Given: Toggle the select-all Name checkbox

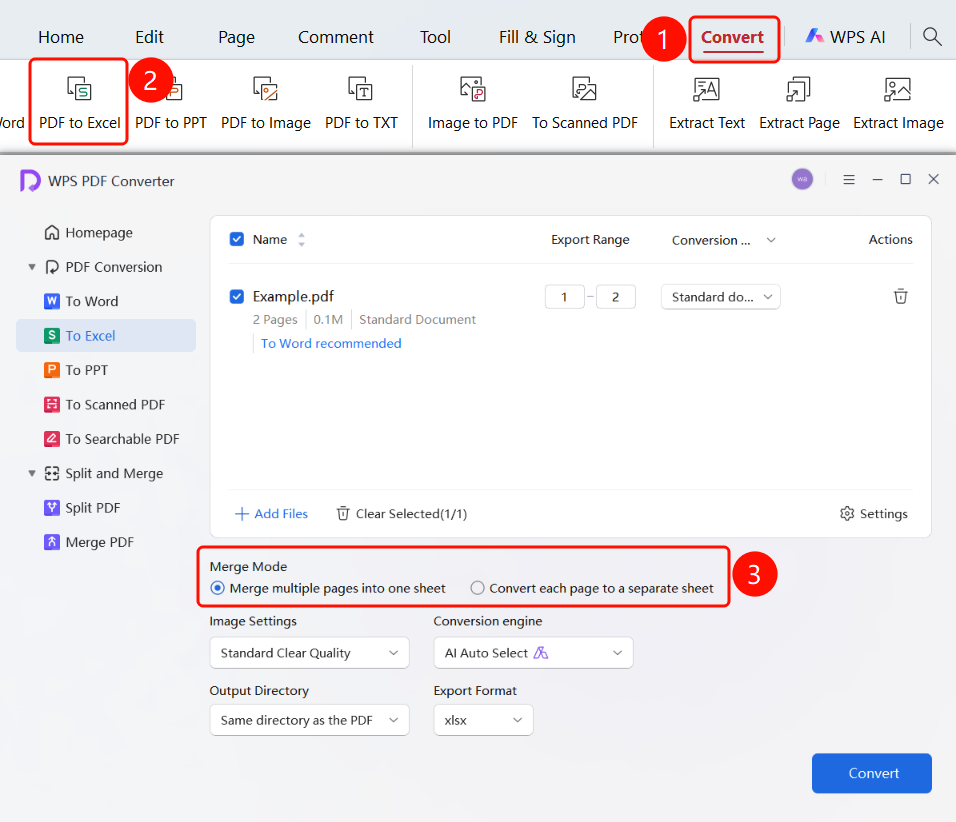Looking at the screenshot, I should [237, 239].
